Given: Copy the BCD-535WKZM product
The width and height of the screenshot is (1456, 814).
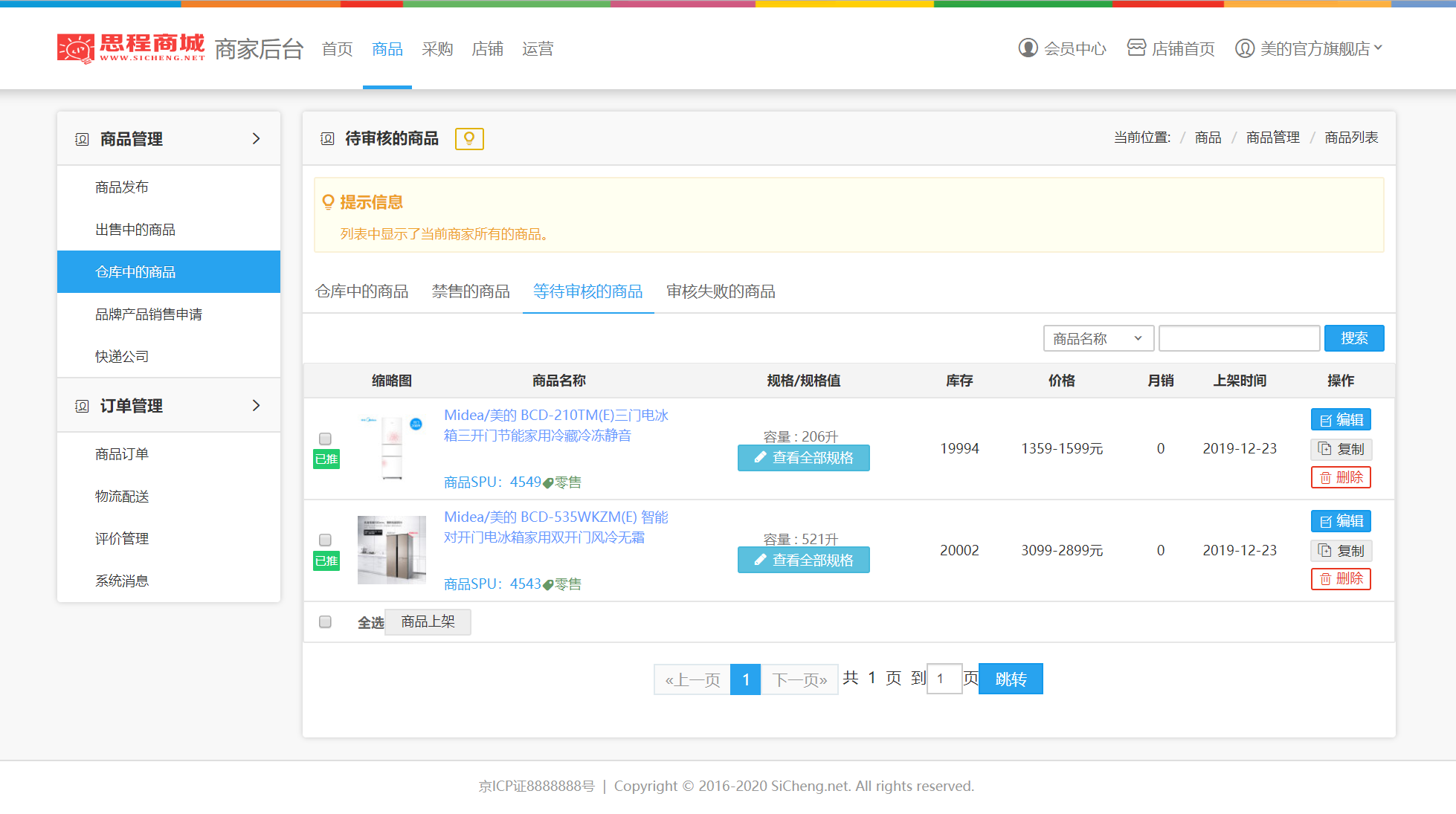Looking at the screenshot, I should [x=1341, y=551].
